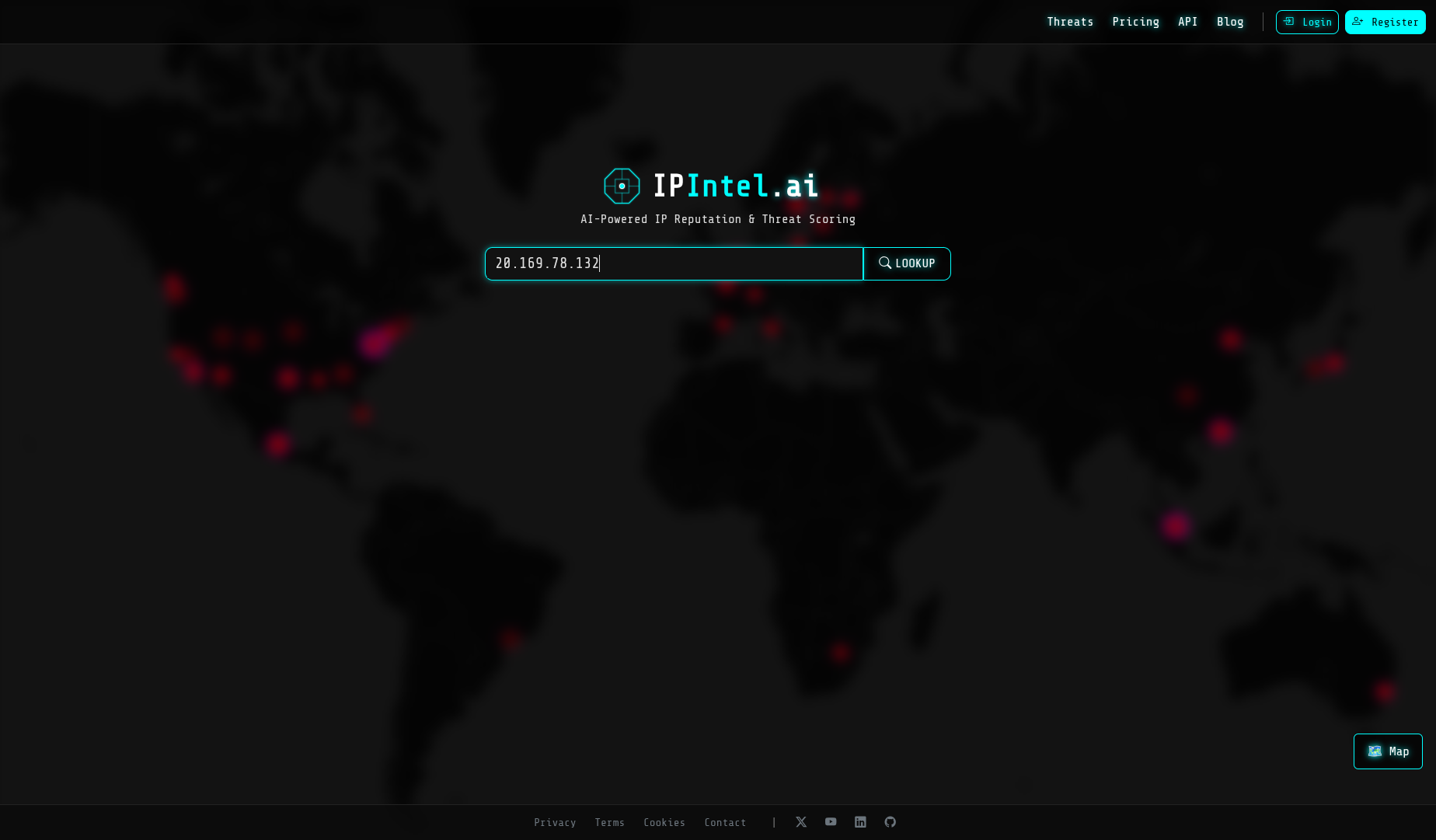Open the Privacy policy link
1436x840 pixels.
556,822
